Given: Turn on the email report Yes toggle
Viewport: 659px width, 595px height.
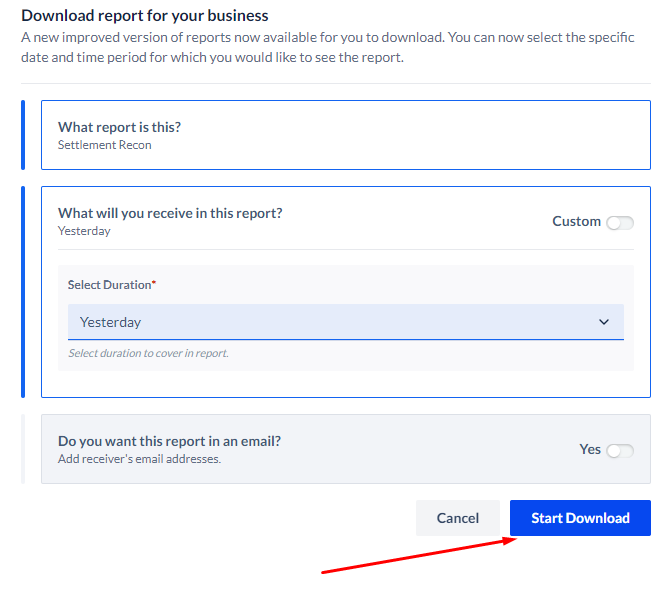Looking at the screenshot, I should pyautogui.click(x=620, y=451).
